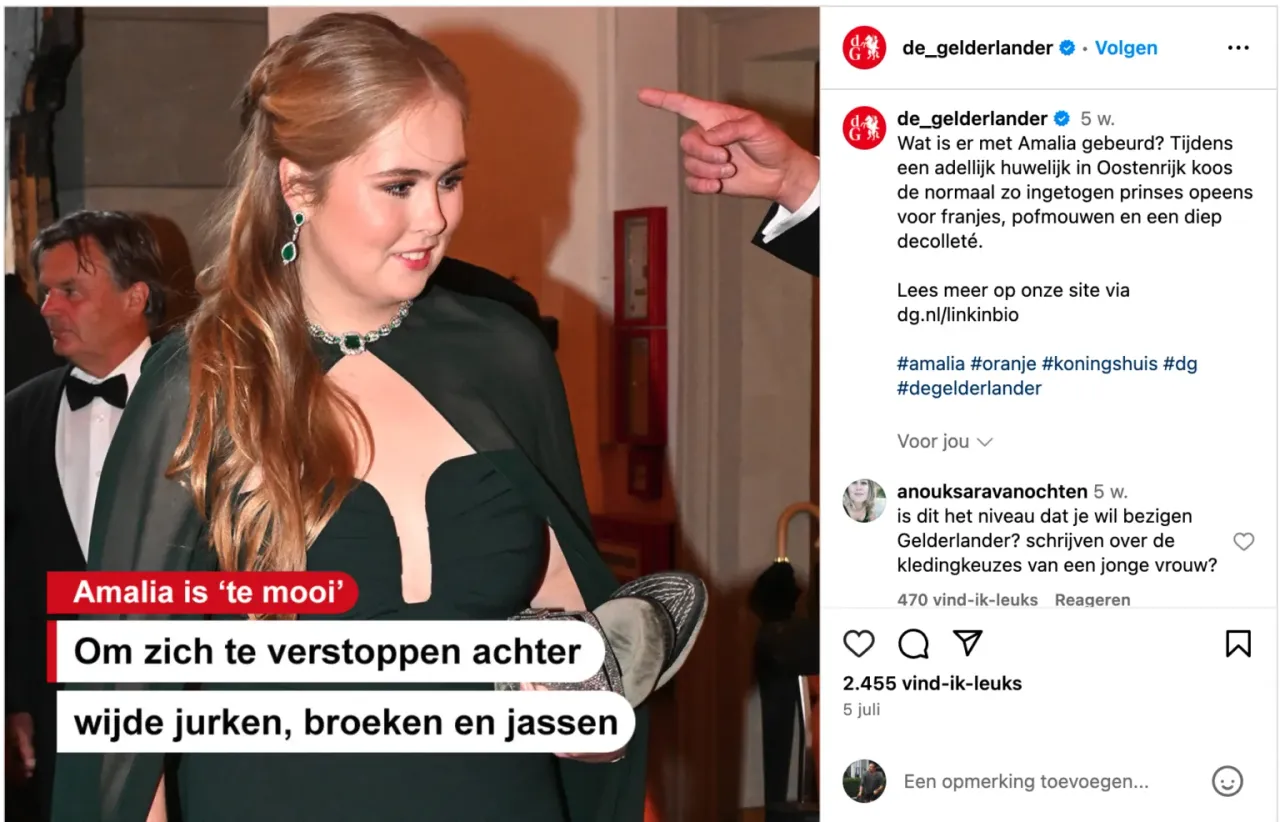Expand the 'Voor jou' dropdown

coord(944,441)
